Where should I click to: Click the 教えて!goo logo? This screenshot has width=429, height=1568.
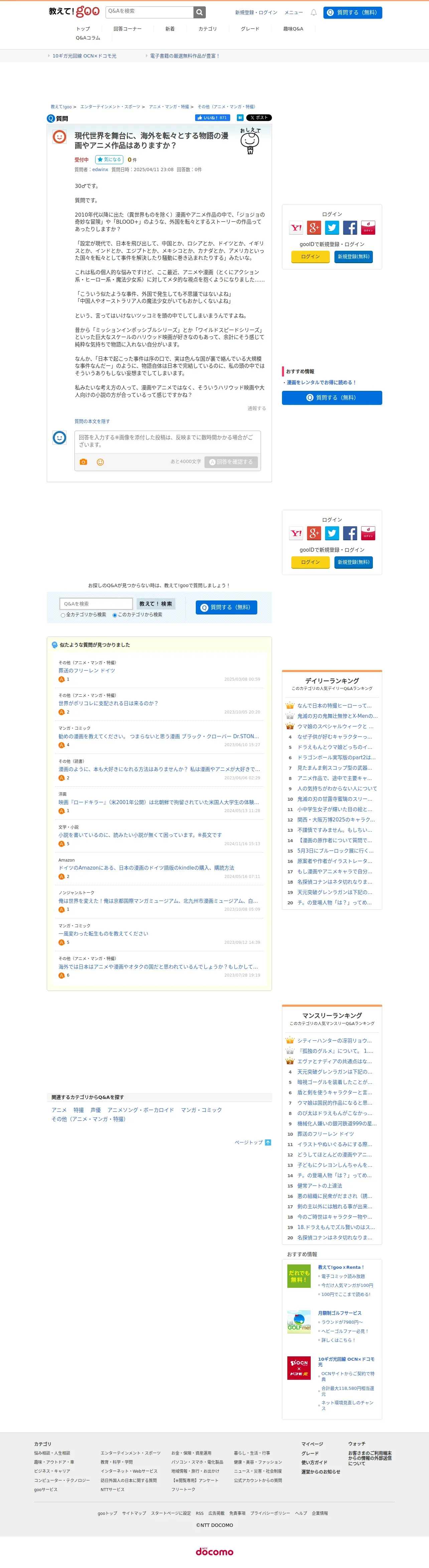(x=74, y=12)
